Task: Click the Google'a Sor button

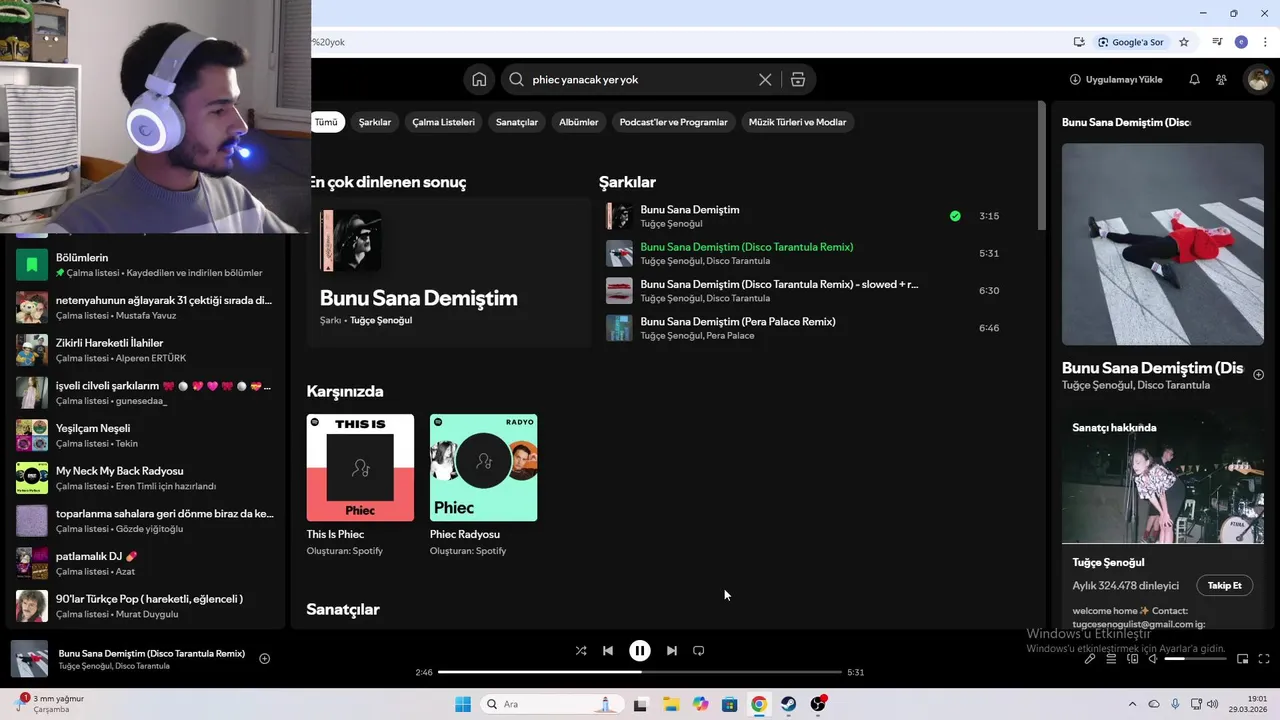Action: pyautogui.click(x=1131, y=42)
